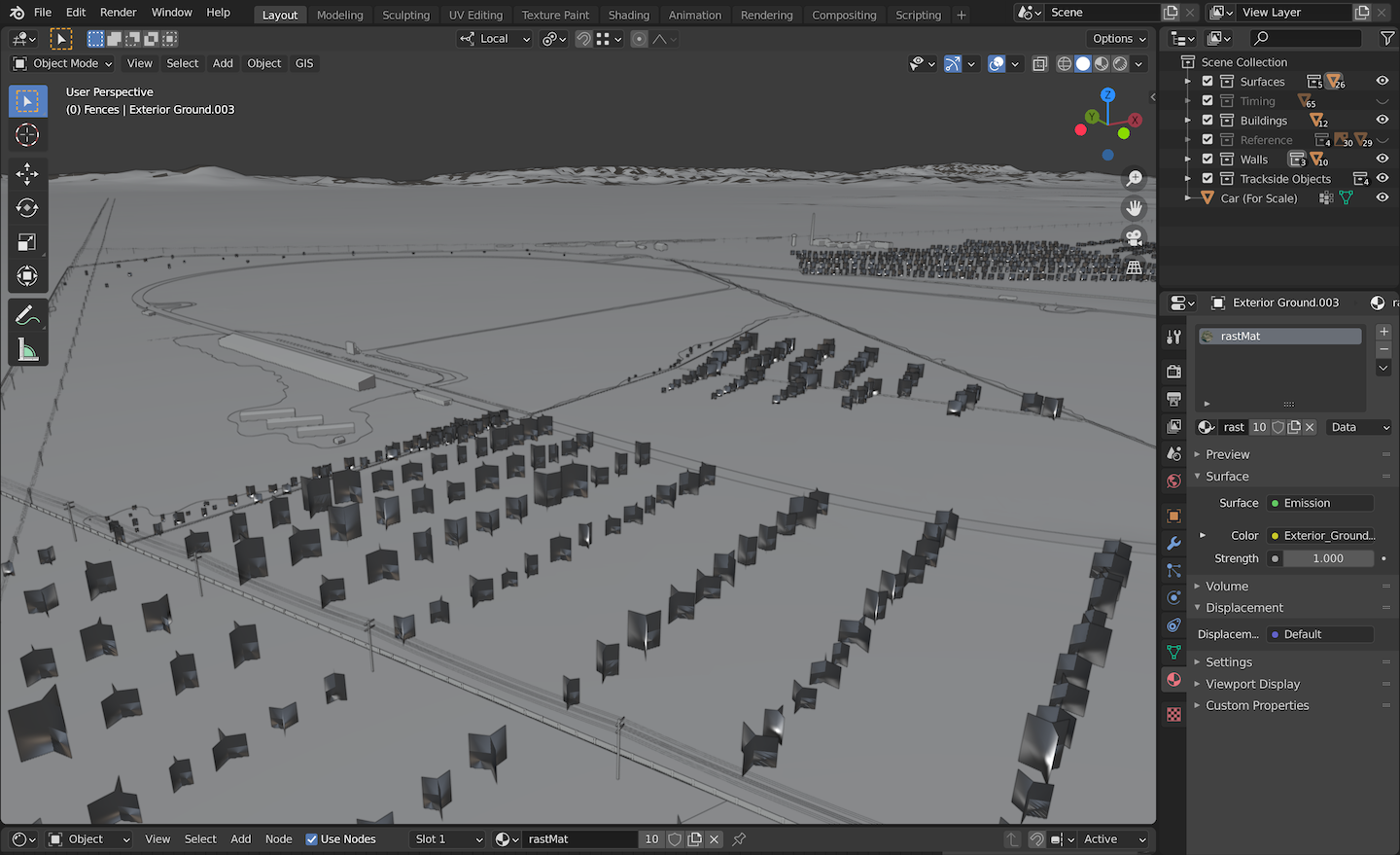Image resolution: width=1400 pixels, height=855 pixels.
Task: Switch to rendered viewport shading
Action: pyautogui.click(x=1120, y=63)
